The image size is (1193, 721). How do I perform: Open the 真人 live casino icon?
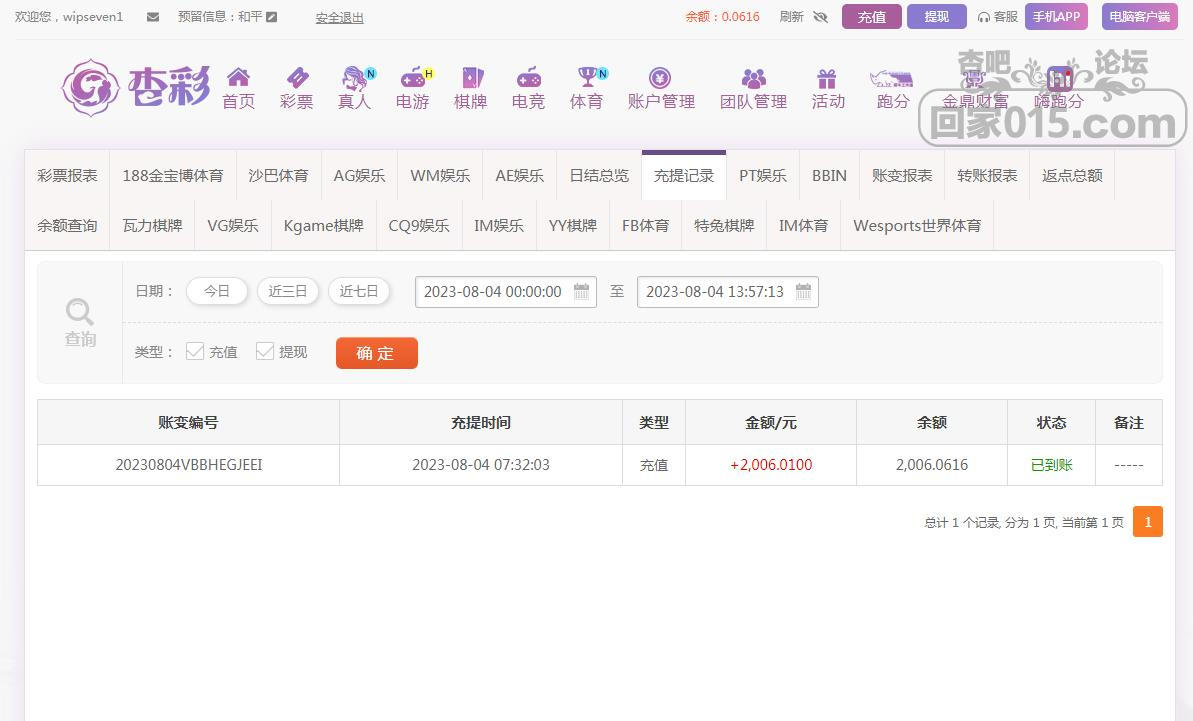coord(355,78)
